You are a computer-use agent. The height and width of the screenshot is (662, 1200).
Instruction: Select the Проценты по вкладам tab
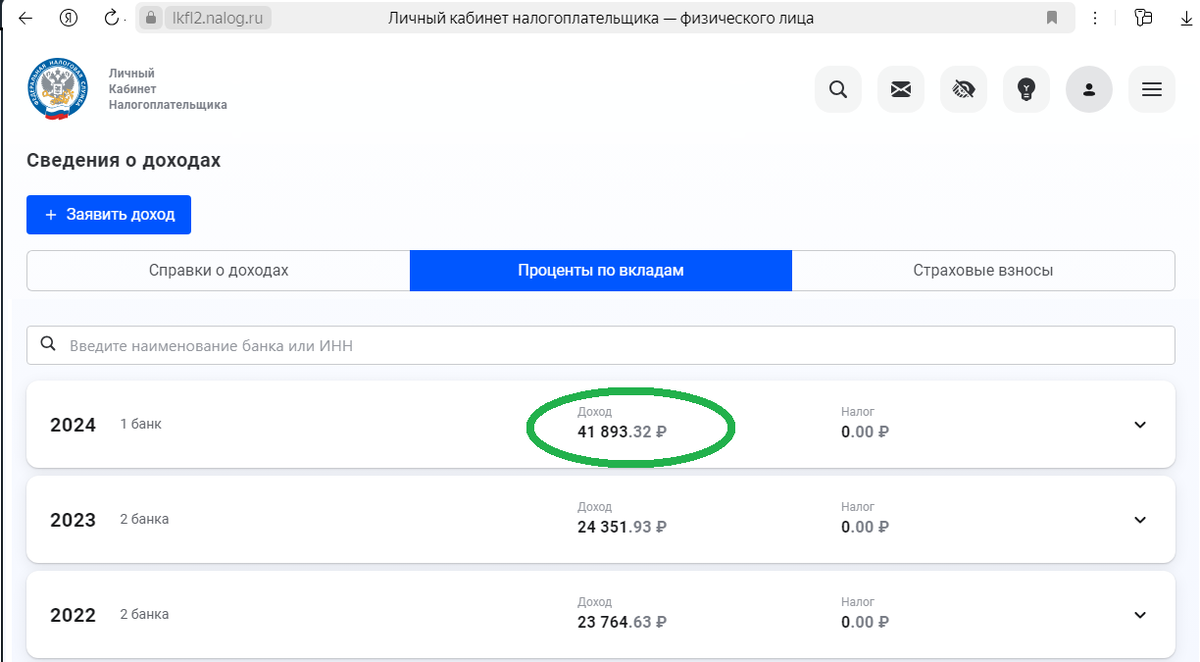click(x=600, y=270)
